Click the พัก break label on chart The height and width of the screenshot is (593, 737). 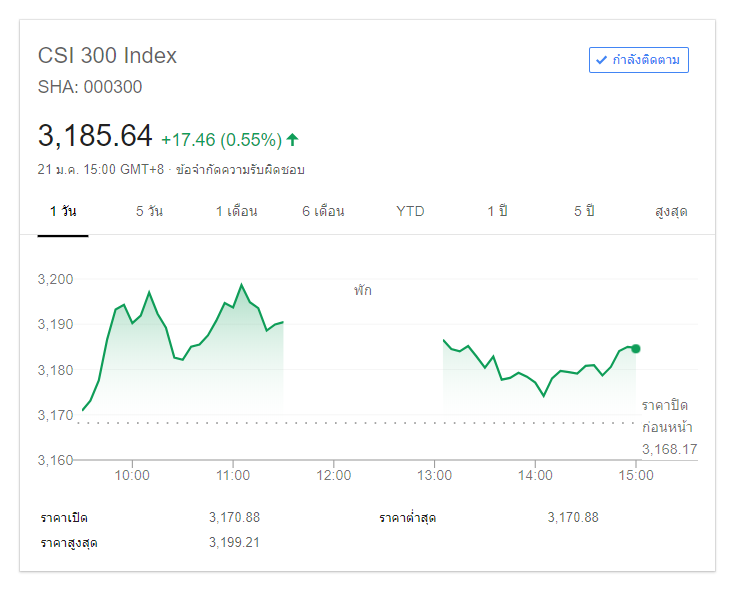point(362,290)
